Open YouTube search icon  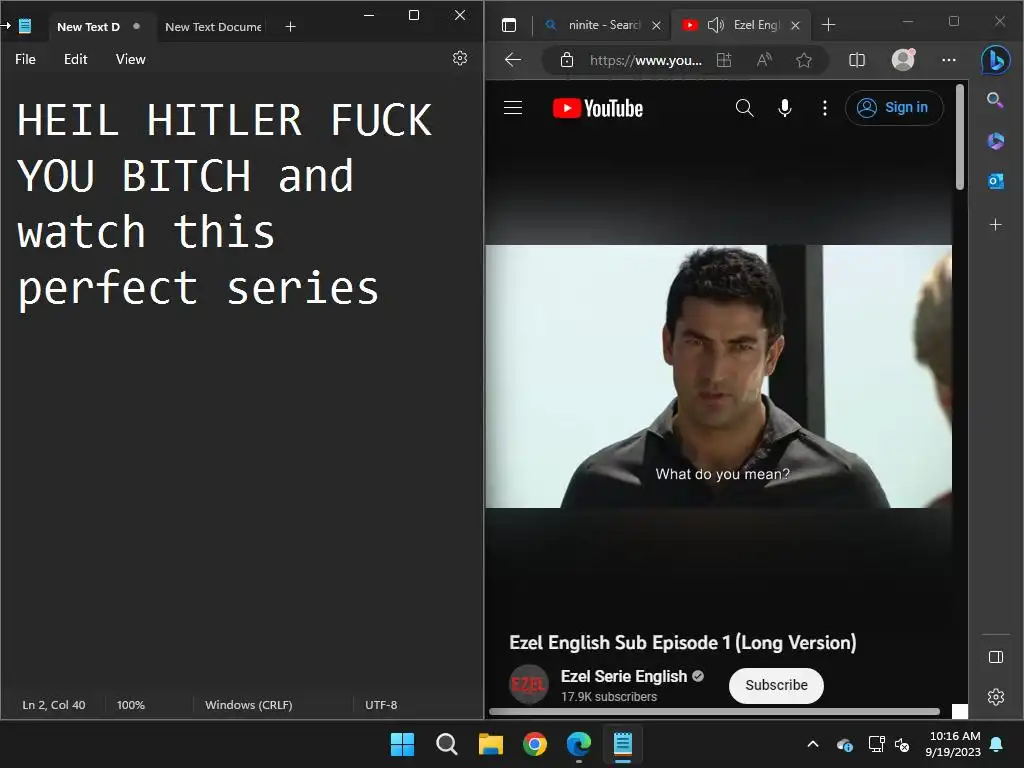click(x=744, y=108)
